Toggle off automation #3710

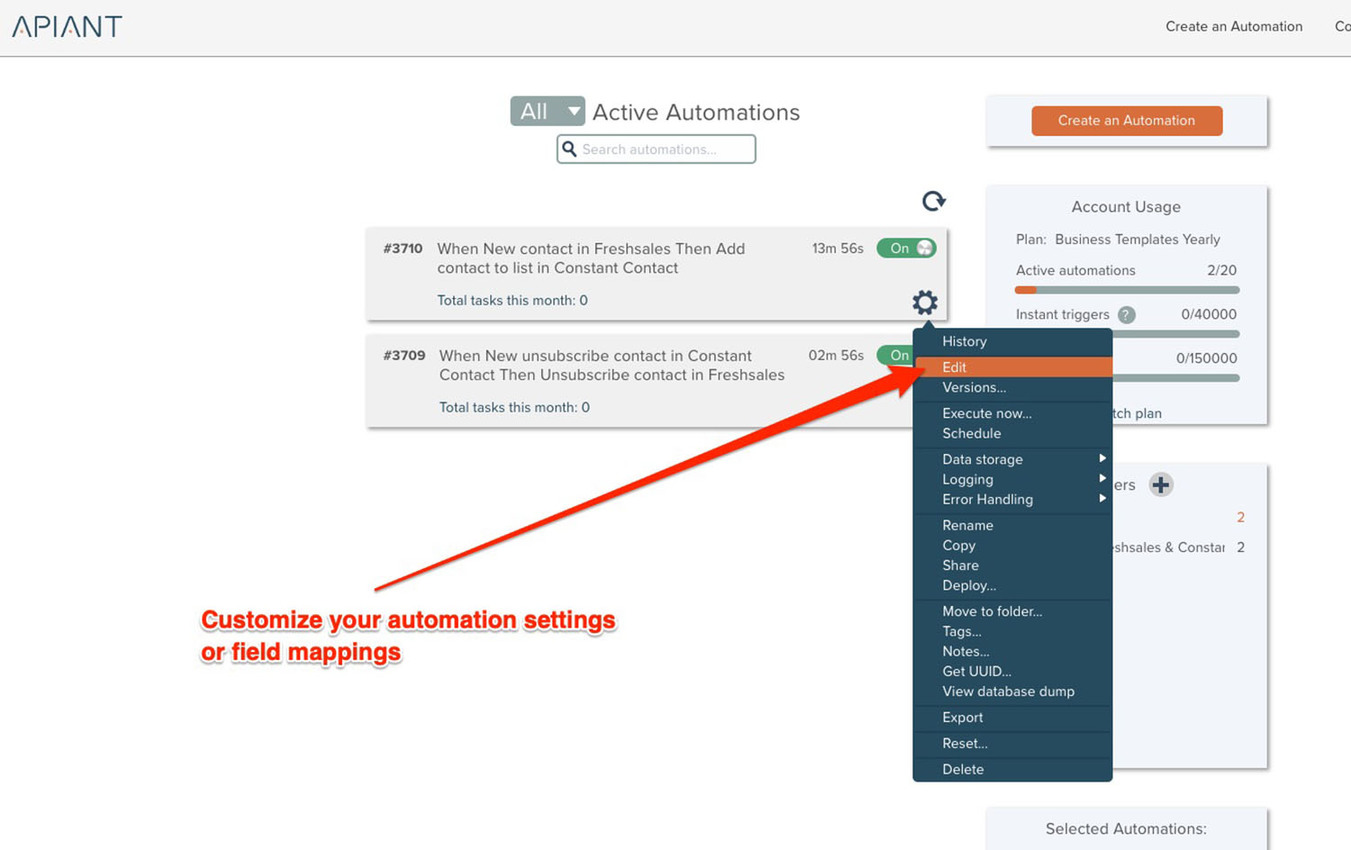tap(906, 248)
